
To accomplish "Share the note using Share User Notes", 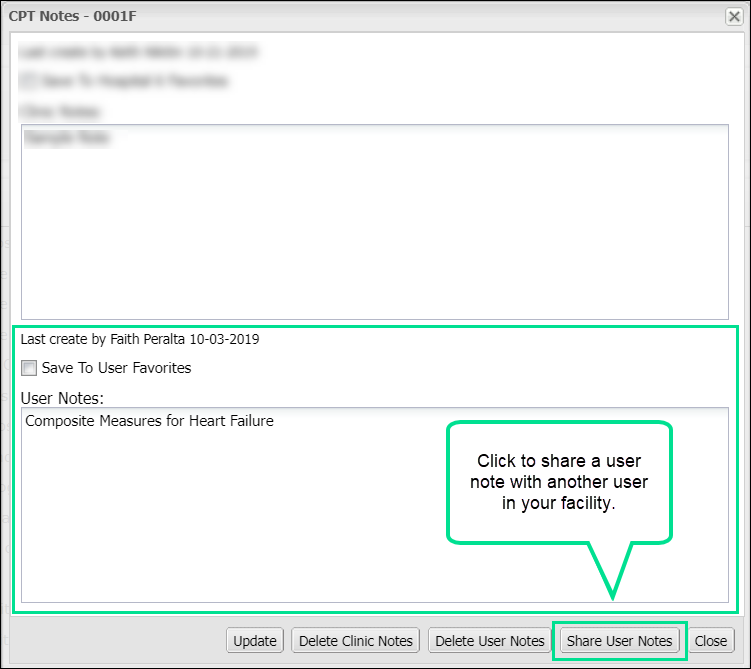I will pos(619,641).
